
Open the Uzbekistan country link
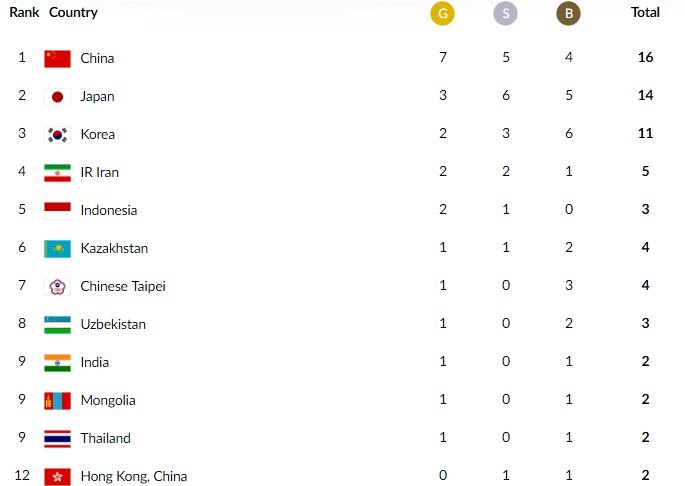[x=113, y=324]
